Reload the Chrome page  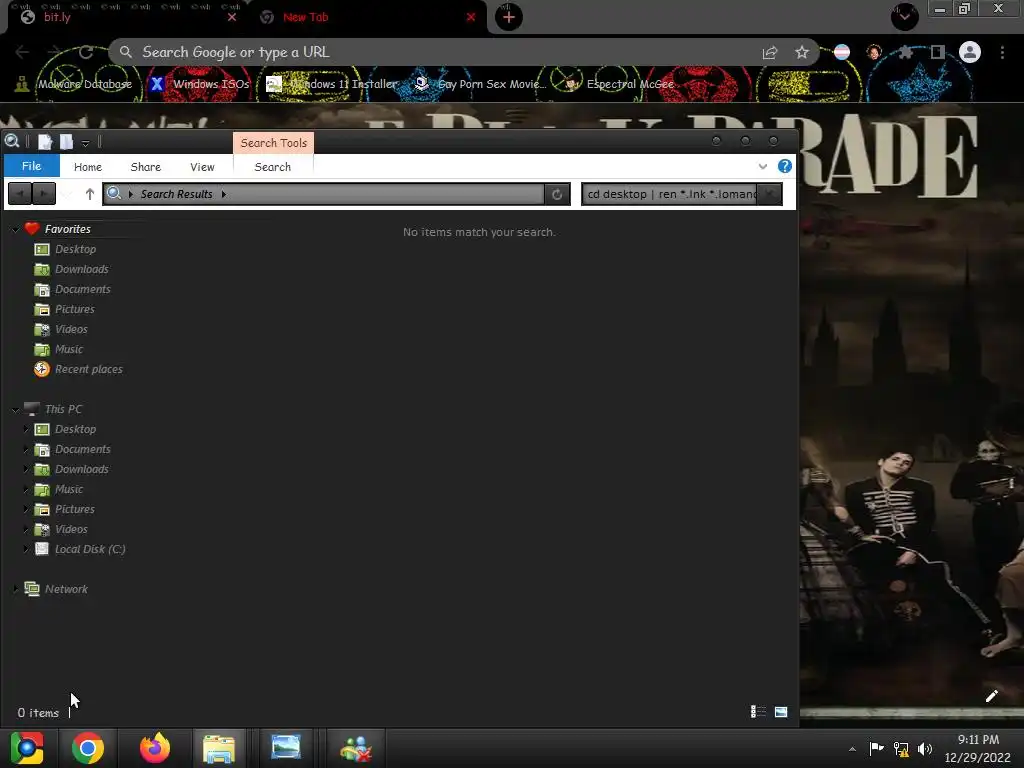pos(86,52)
